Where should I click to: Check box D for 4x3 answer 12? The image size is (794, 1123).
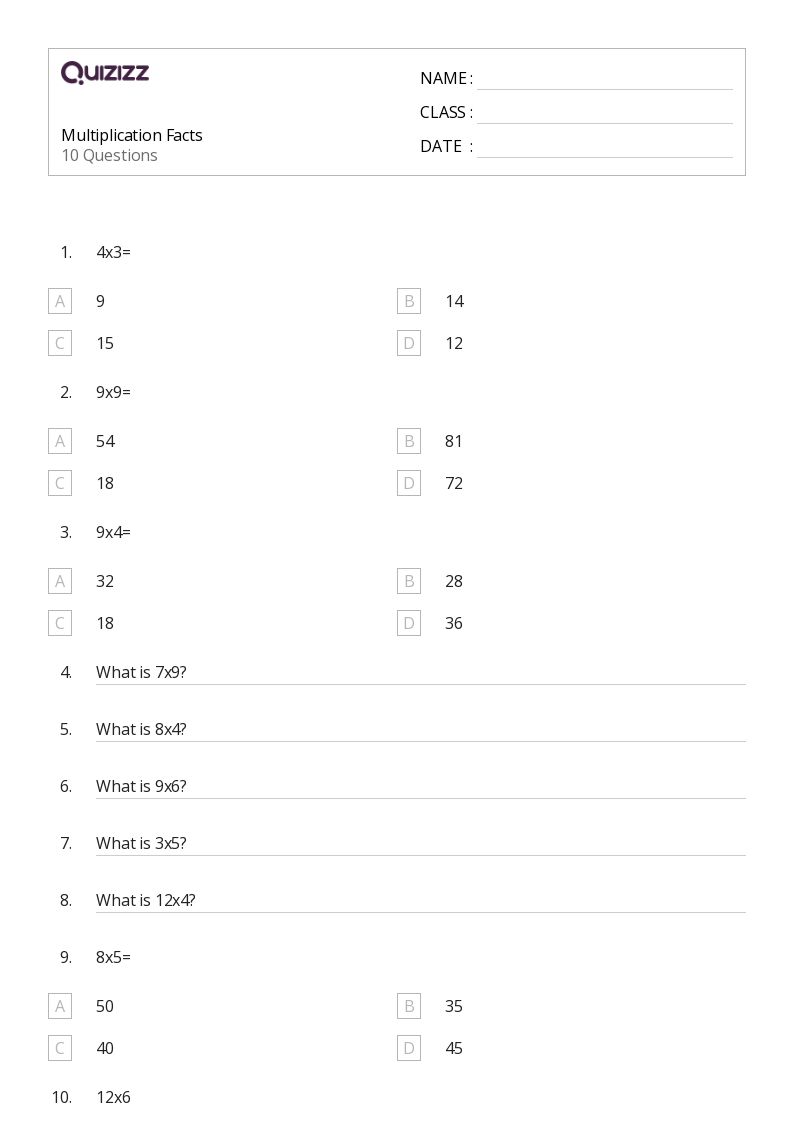click(x=409, y=343)
